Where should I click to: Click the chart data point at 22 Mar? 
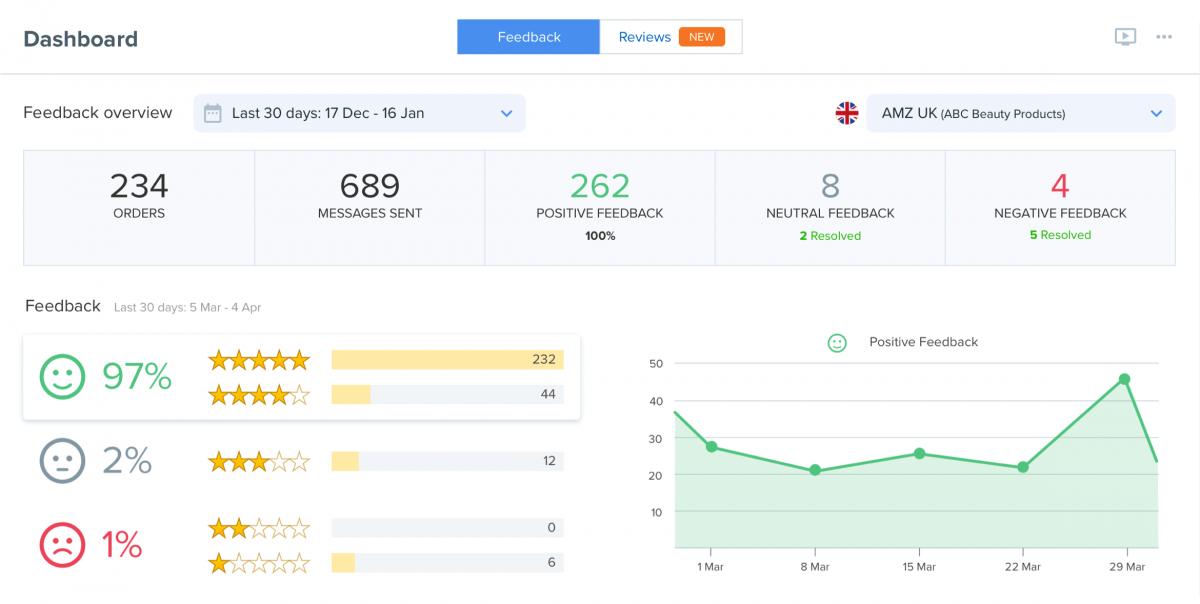tap(1023, 467)
